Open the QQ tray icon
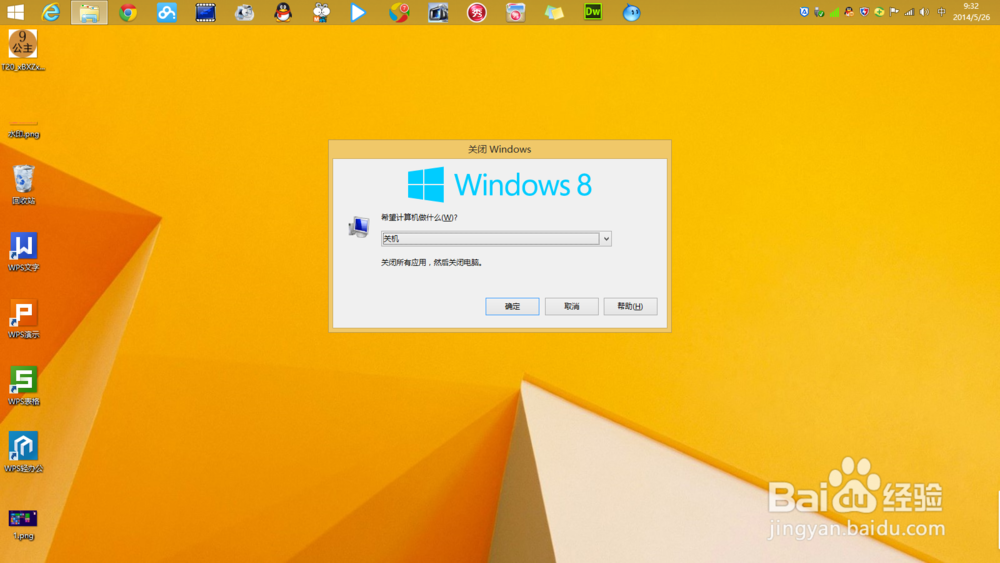 (x=849, y=12)
